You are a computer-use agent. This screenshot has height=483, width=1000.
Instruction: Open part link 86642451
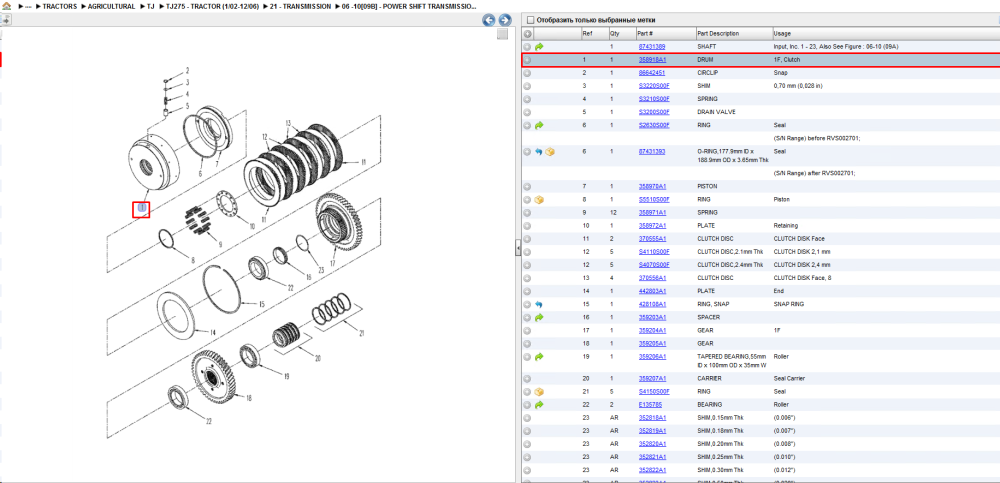(652, 73)
